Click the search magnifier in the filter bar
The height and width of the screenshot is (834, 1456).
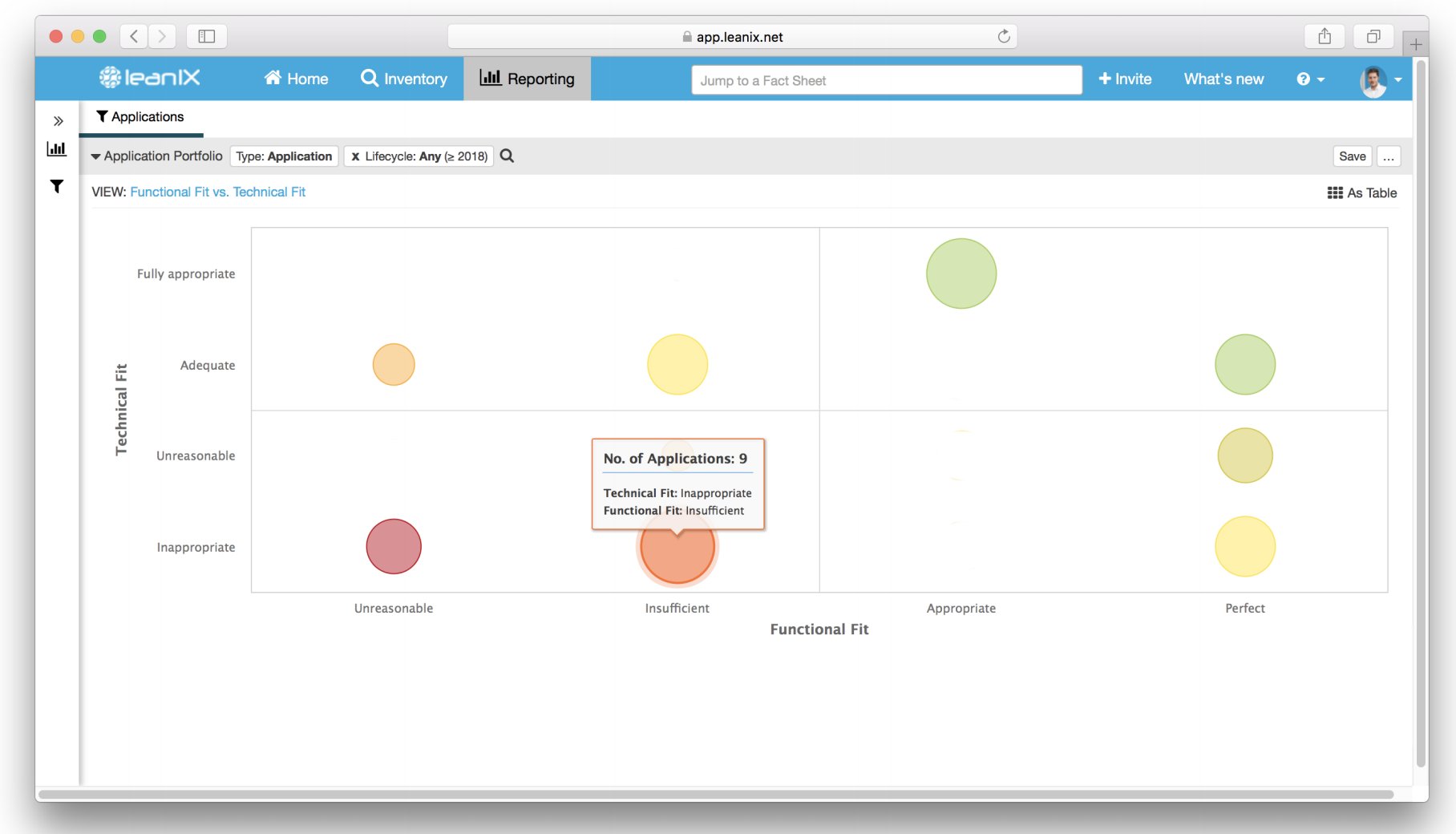coord(507,156)
